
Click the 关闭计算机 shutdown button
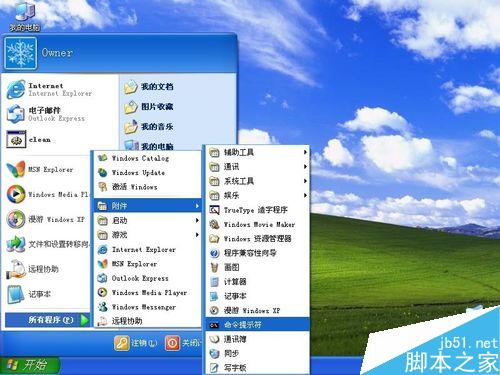183,343
